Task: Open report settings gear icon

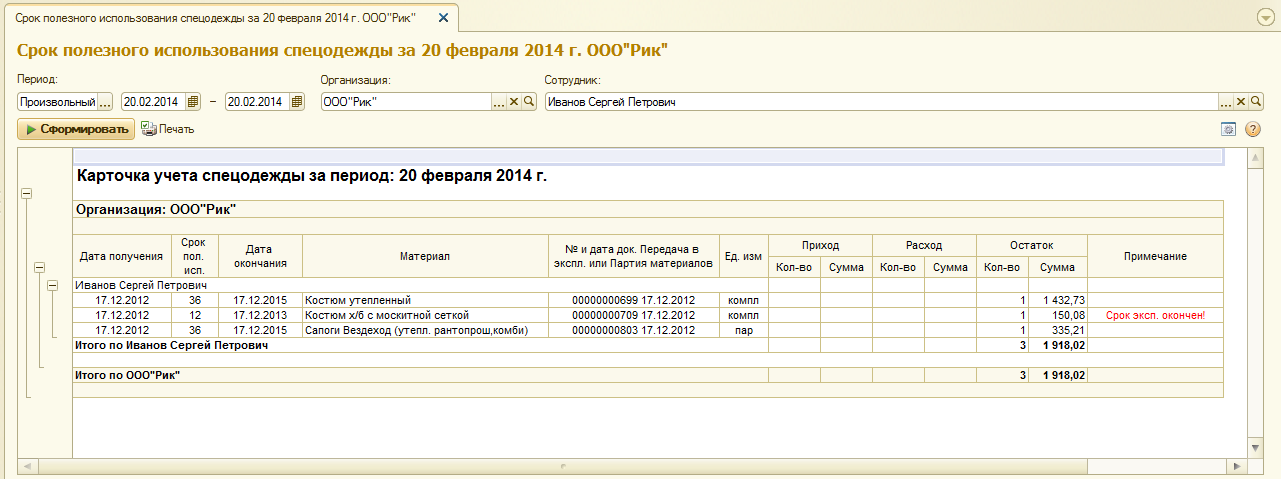Action: [x=1229, y=129]
